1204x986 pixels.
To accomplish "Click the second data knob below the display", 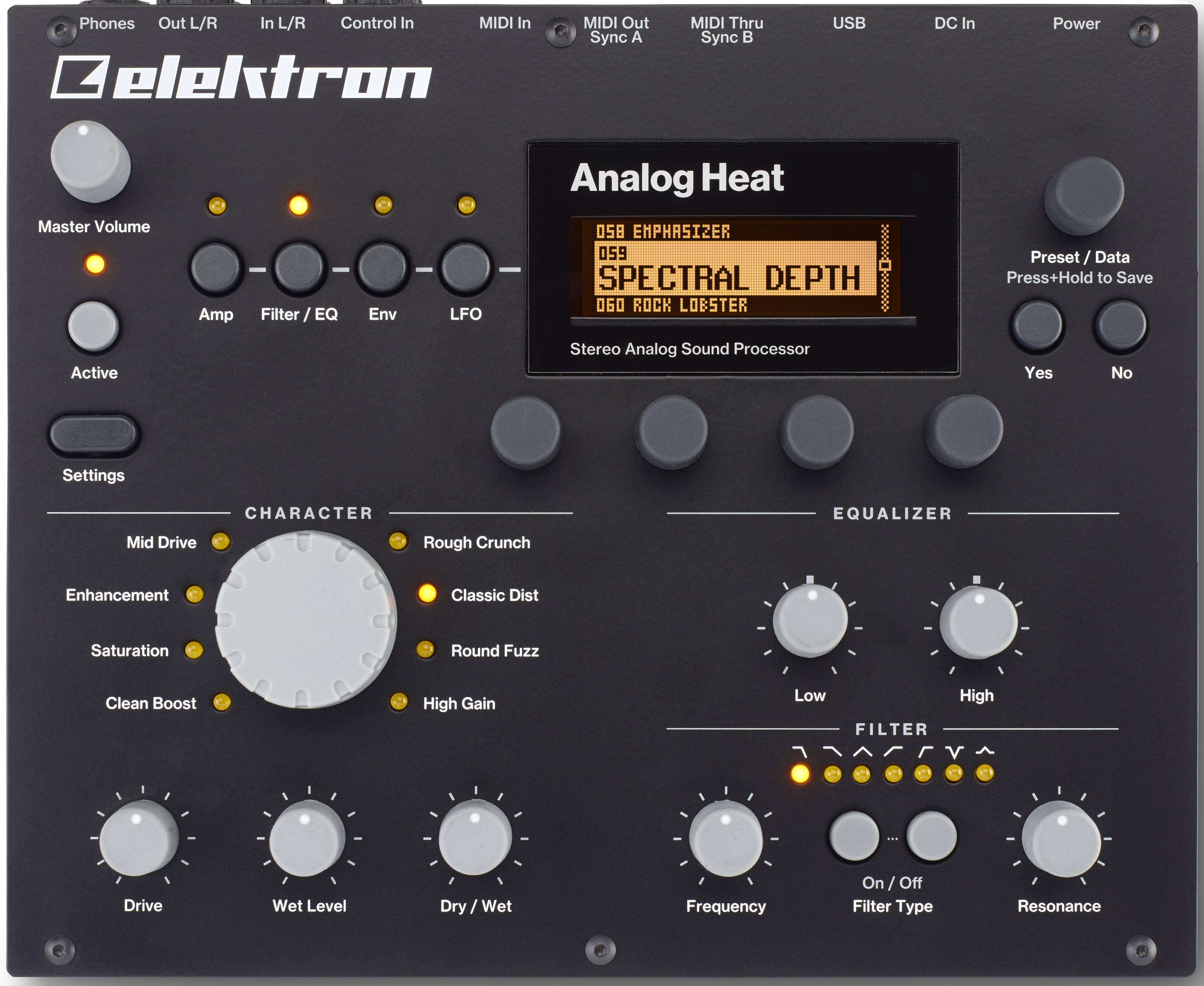I will tap(672, 433).
